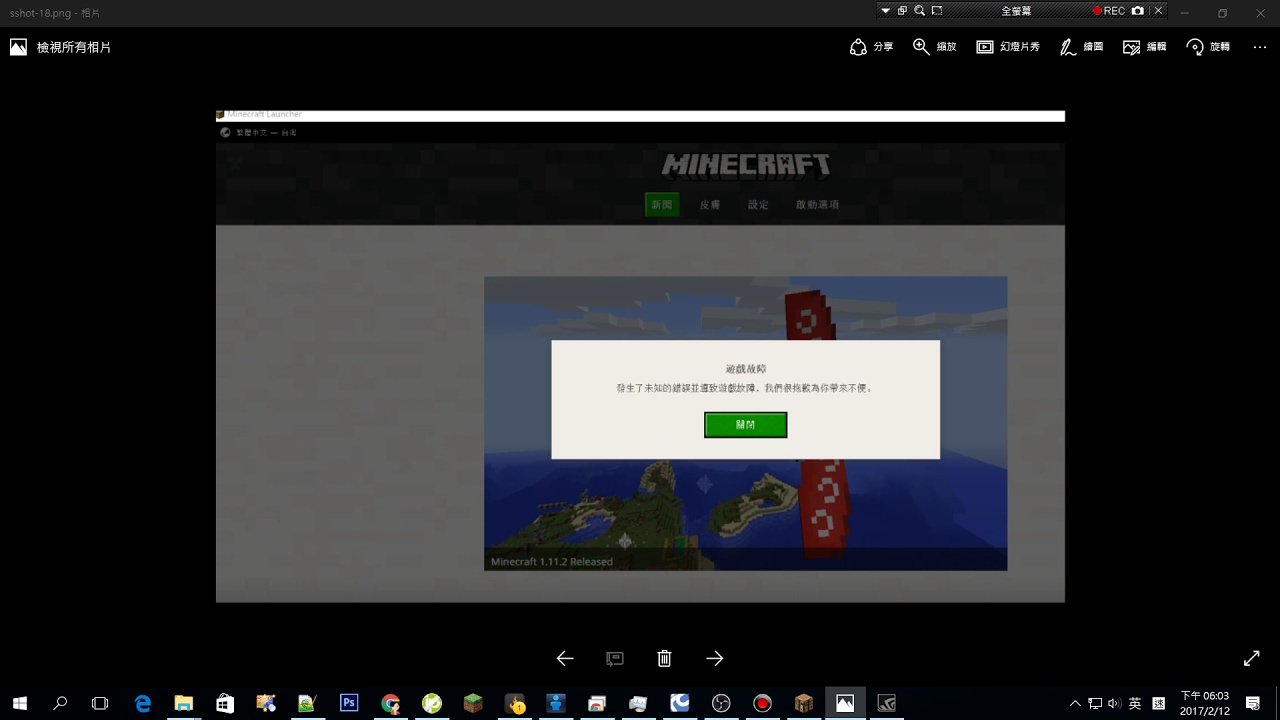Click the greyed-out icon beside the trash
Screen dimensions: 1280x720
(615, 658)
